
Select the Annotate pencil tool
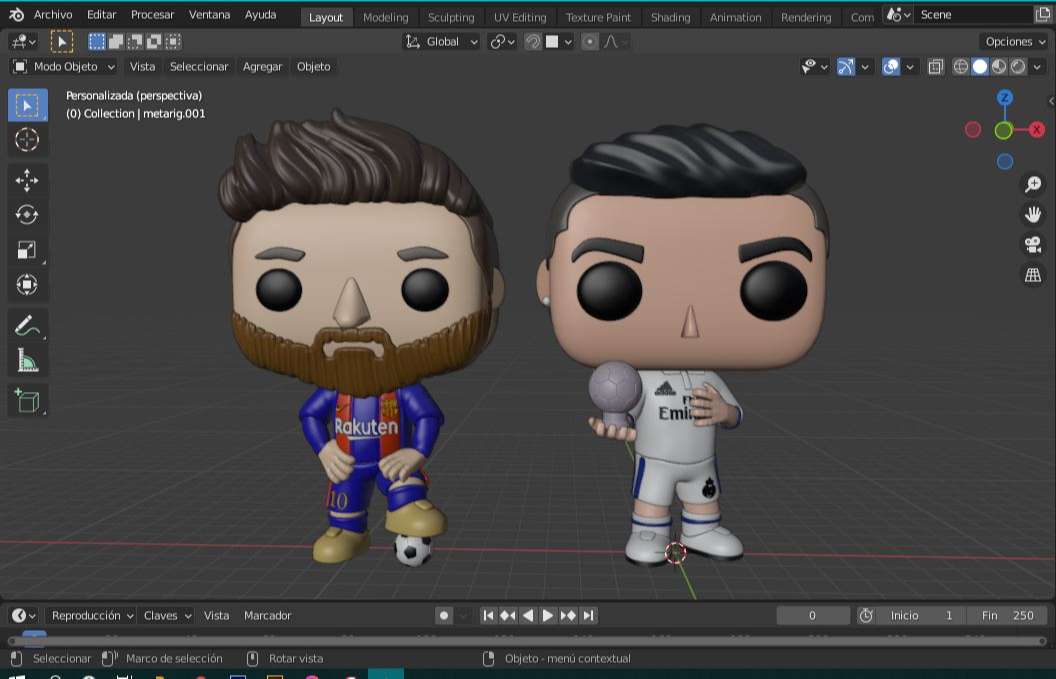click(x=28, y=325)
